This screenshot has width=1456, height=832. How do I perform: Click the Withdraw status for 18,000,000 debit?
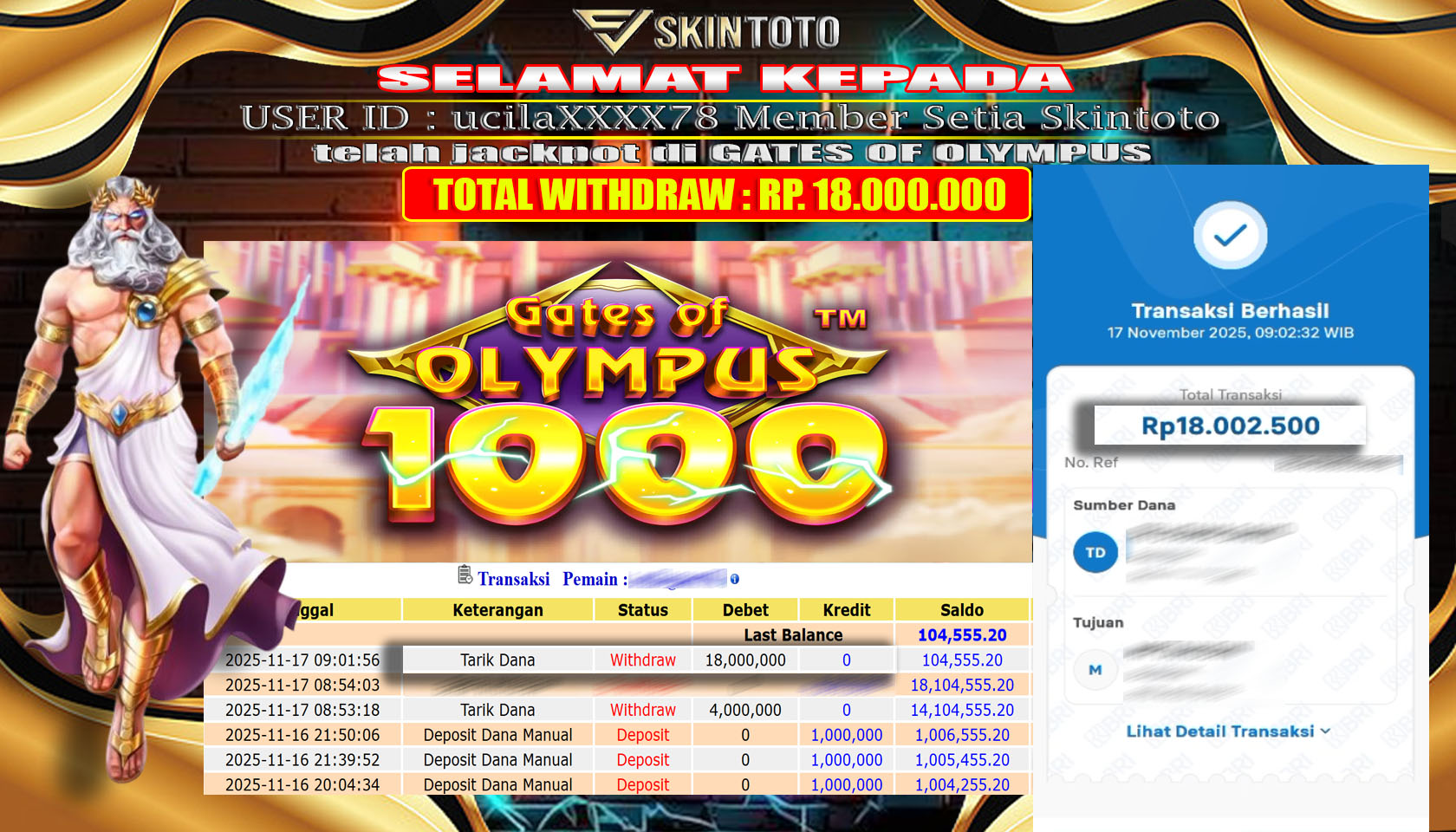(642, 660)
